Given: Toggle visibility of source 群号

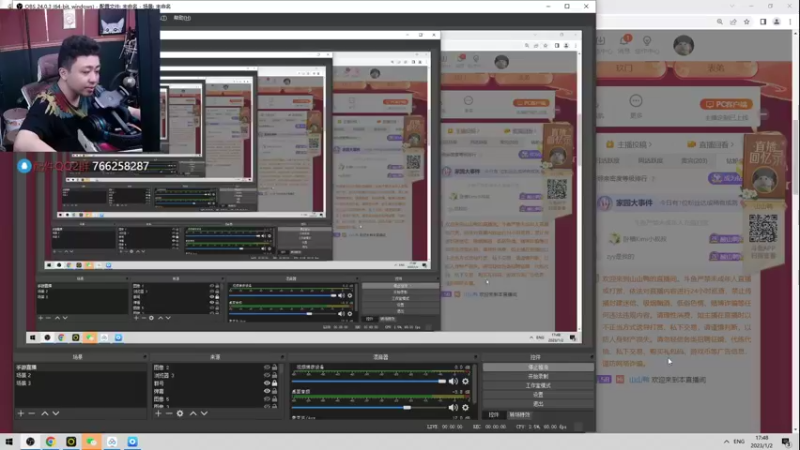Looking at the screenshot, I should pyautogui.click(x=267, y=383).
